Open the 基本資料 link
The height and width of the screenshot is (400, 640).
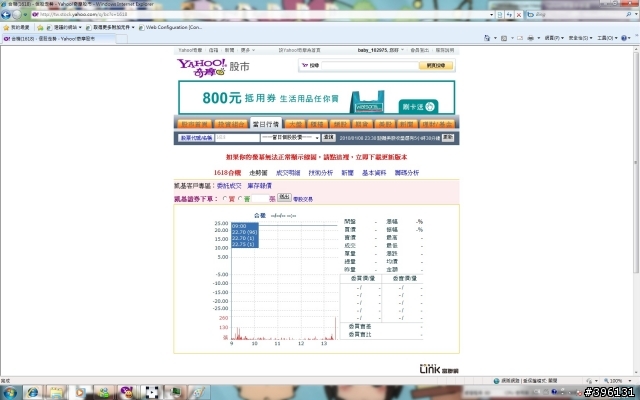point(374,173)
